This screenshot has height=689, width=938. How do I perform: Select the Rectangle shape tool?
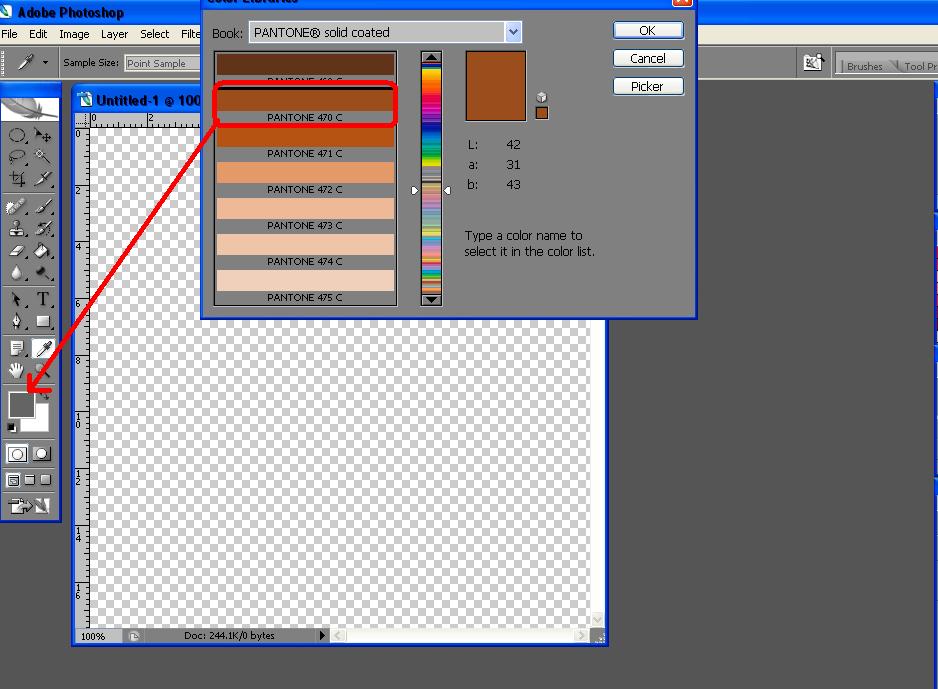point(42,321)
